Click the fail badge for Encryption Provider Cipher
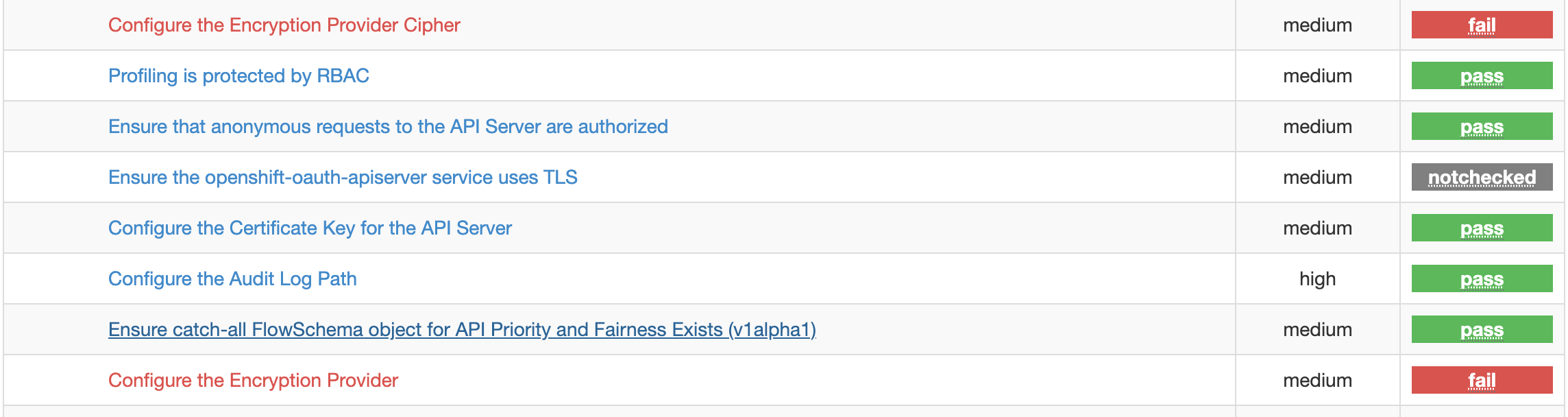 click(x=1481, y=25)
